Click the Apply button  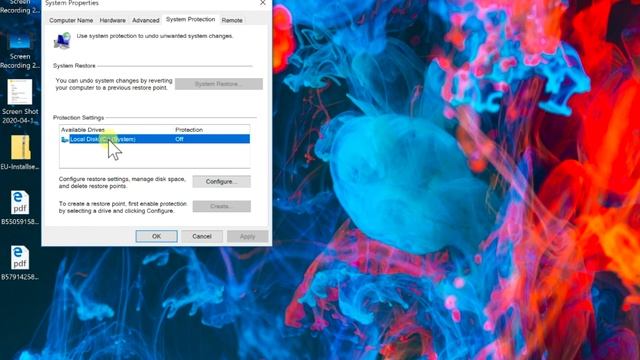(247, 236)
